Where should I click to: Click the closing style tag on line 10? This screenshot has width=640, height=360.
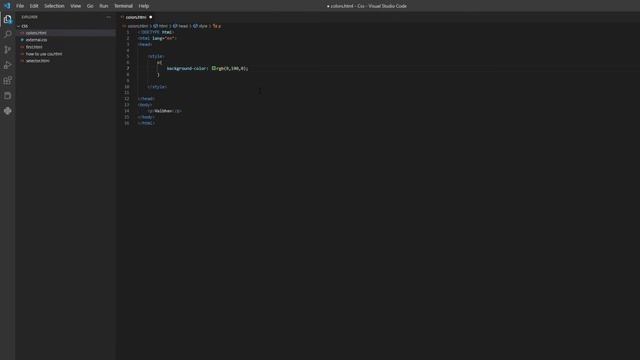[x=157, y=87]
